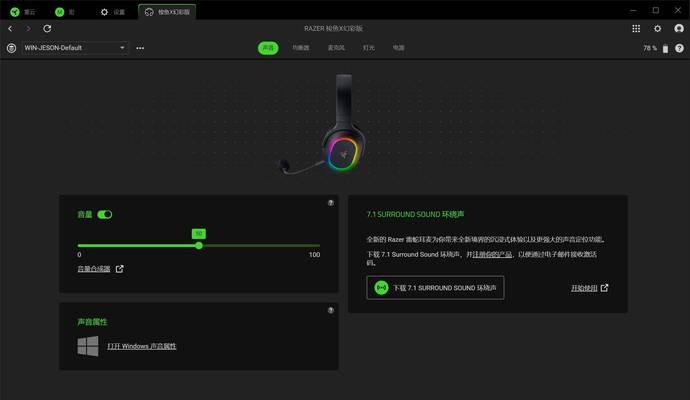Open help tooltip in the volume panel

(x=330, y=203)
